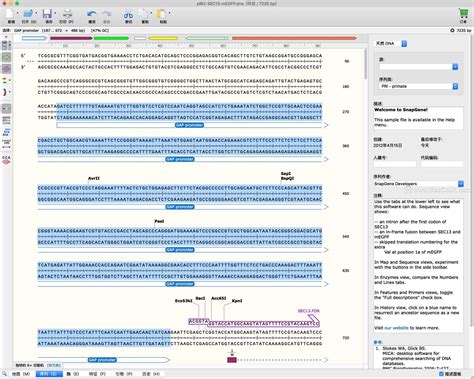Click the light green outlined feature bar in overview
This screenshot has height=379, width=474.
pos(207,38)
